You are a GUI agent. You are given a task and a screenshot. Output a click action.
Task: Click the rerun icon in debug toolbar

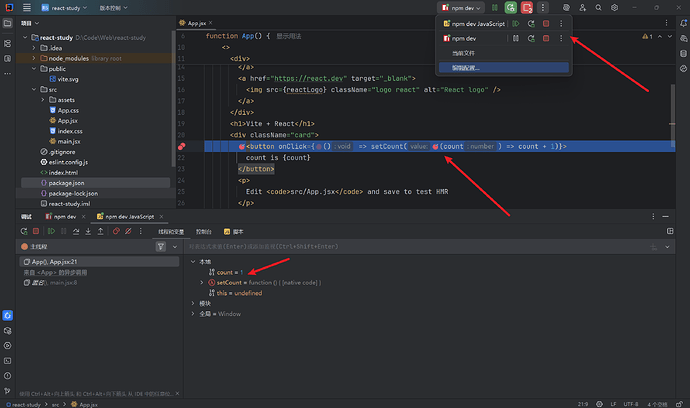[24, 231]
